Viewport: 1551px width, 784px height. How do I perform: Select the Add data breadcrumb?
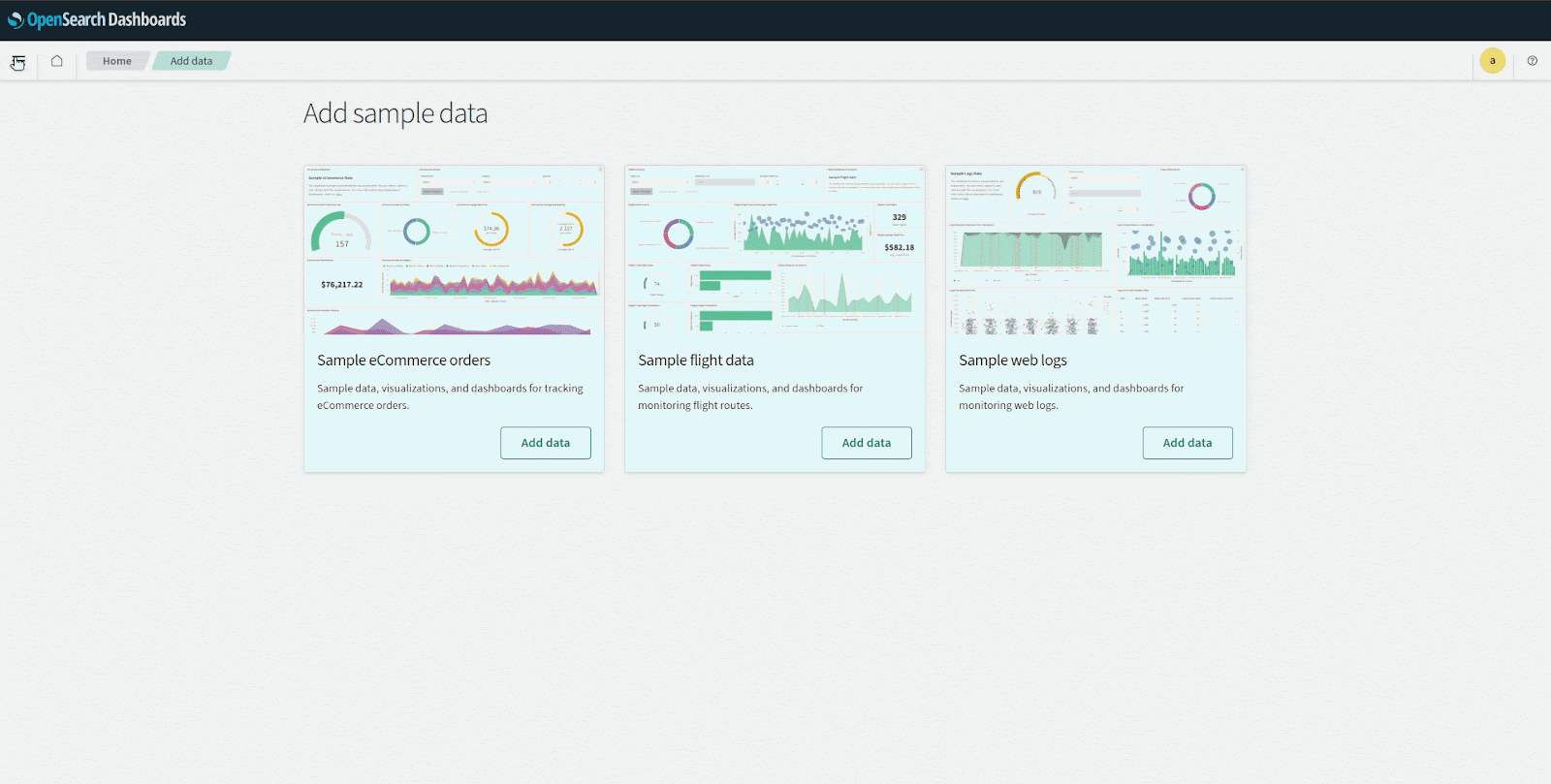click(x=191, y=61)
